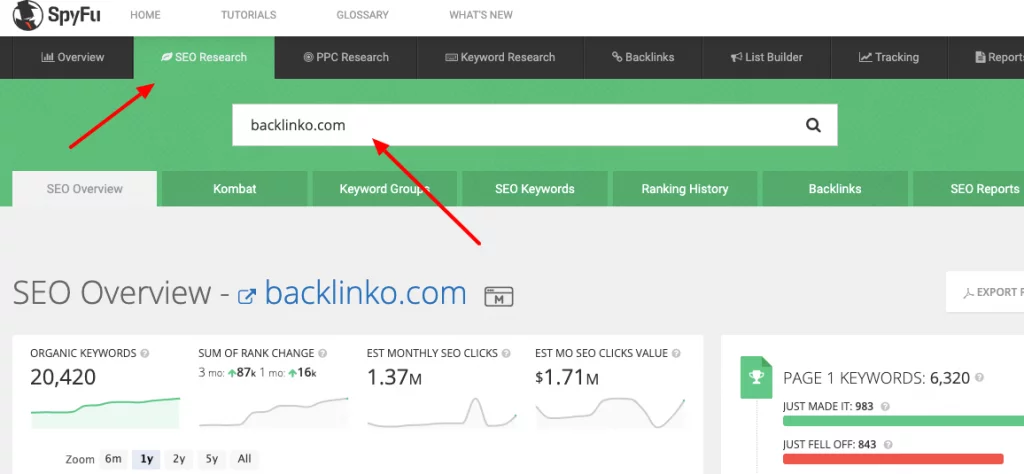Set chart zoom to All
The height and width of the screenshot is (474, 1024).
click(244, 459)
